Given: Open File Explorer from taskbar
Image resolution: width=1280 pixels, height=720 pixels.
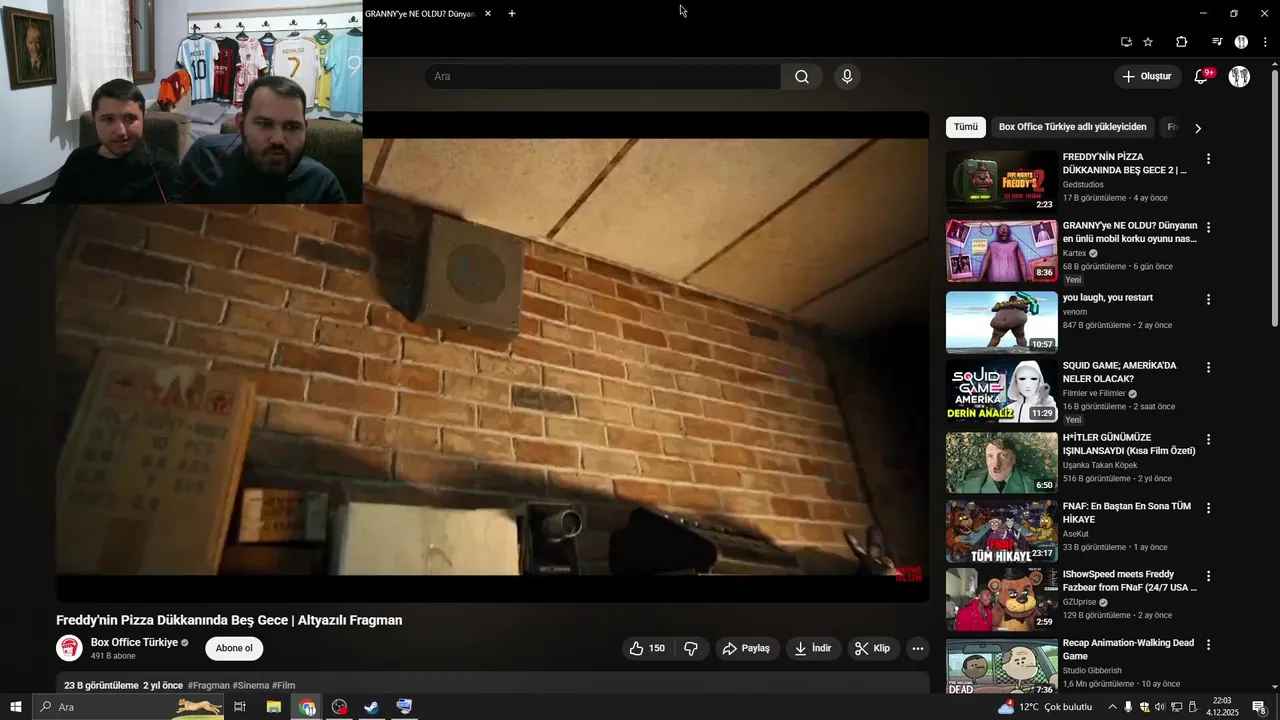Looking at the screenshot, I should point(274,707).
